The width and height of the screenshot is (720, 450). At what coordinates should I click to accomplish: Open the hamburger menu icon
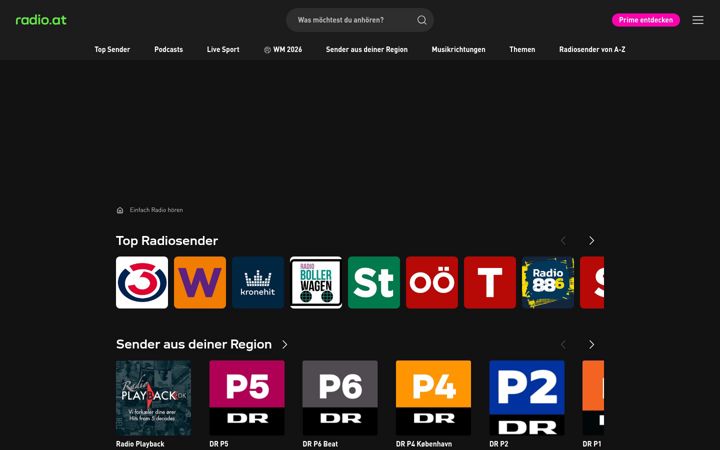[x=698, y=20]
